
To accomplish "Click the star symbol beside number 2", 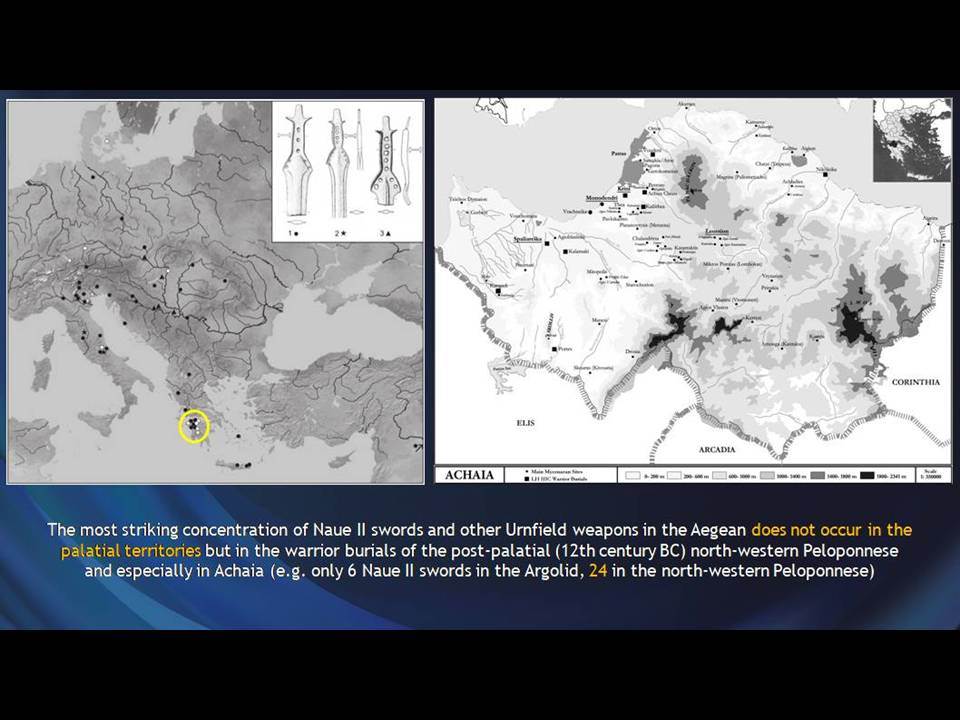I will coord(344,233).
